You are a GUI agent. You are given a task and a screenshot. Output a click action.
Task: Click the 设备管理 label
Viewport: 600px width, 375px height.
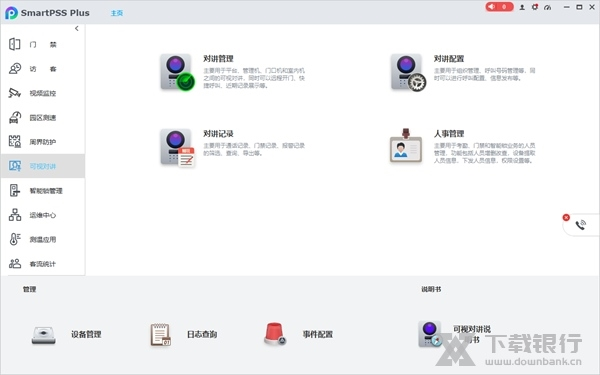pyautogui.click(x=86, y=334)
